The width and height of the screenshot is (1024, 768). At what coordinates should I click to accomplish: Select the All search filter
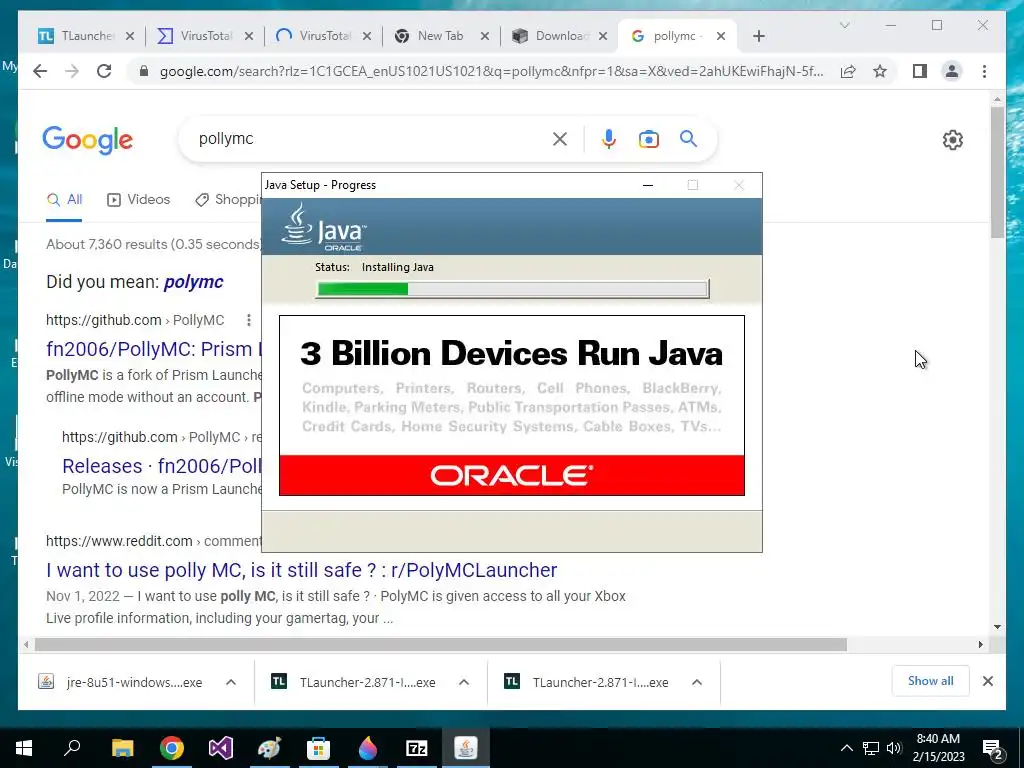pyautogui.click(x=64, y=200)
